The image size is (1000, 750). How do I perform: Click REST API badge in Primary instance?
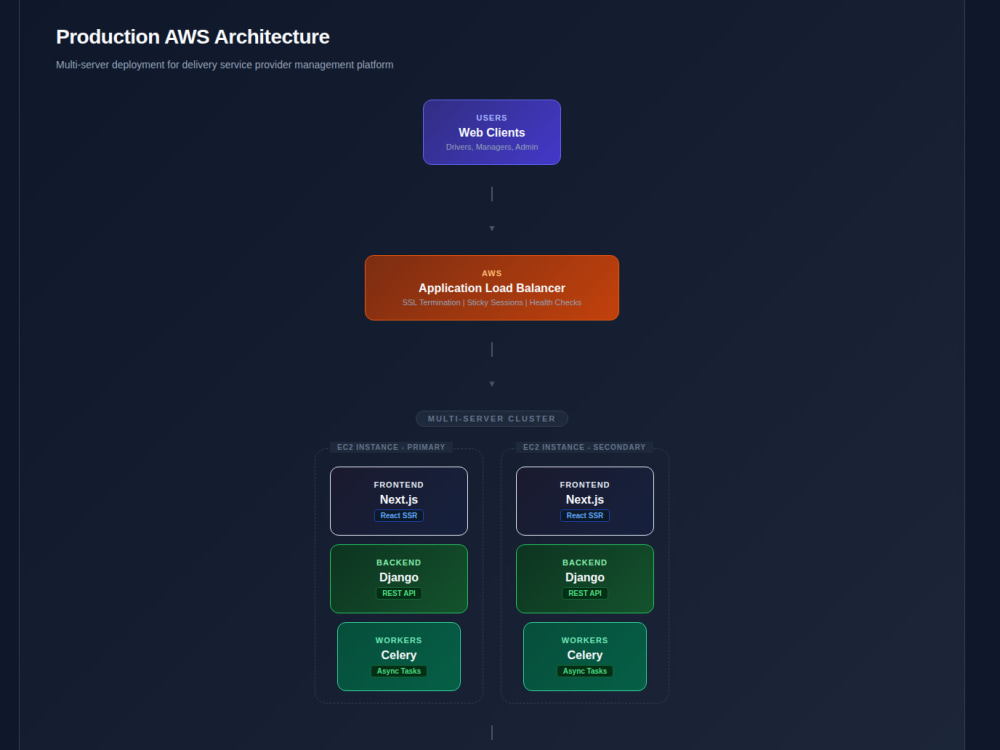[399, 593]
